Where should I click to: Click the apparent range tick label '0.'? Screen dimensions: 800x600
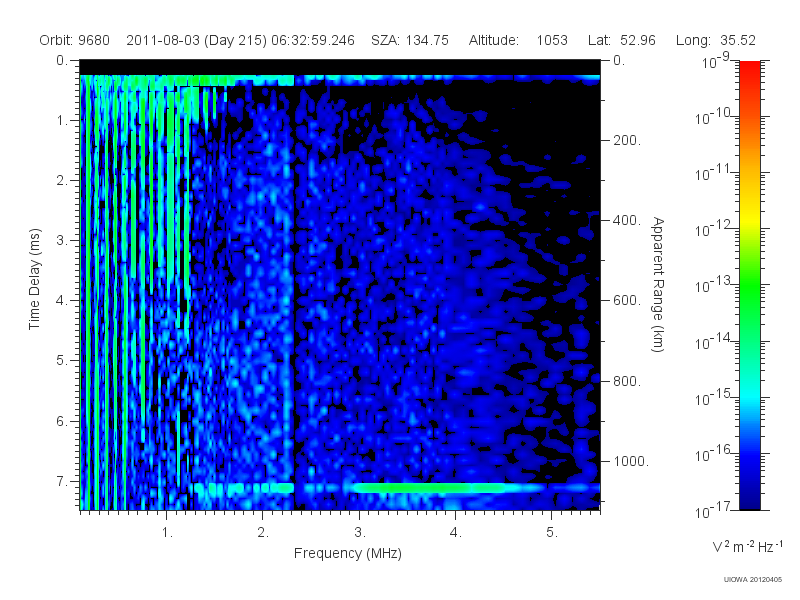point(619,61)
